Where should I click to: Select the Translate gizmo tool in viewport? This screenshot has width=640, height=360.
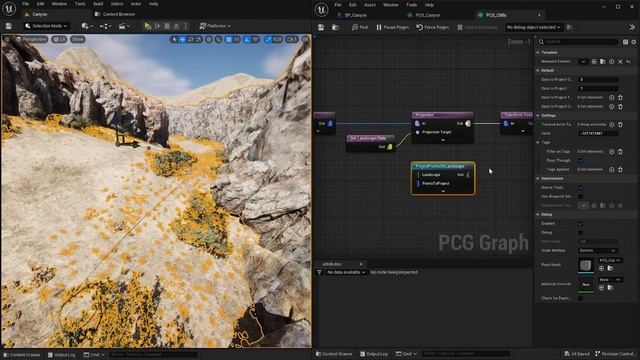click(182, 40)
